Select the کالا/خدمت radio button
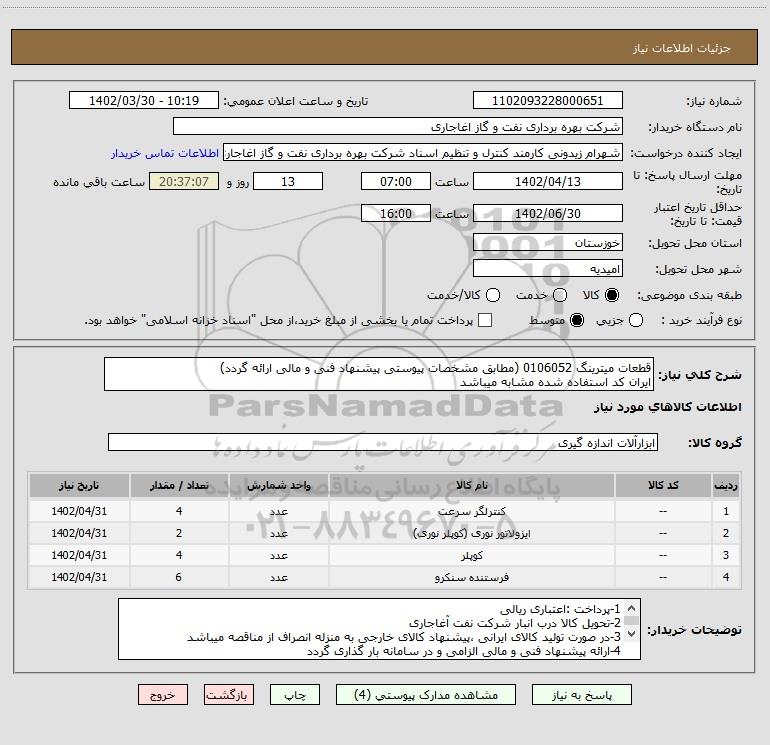The height and width of the screenshot is (745, 770). pyautogui.click(x=493, y=295)
